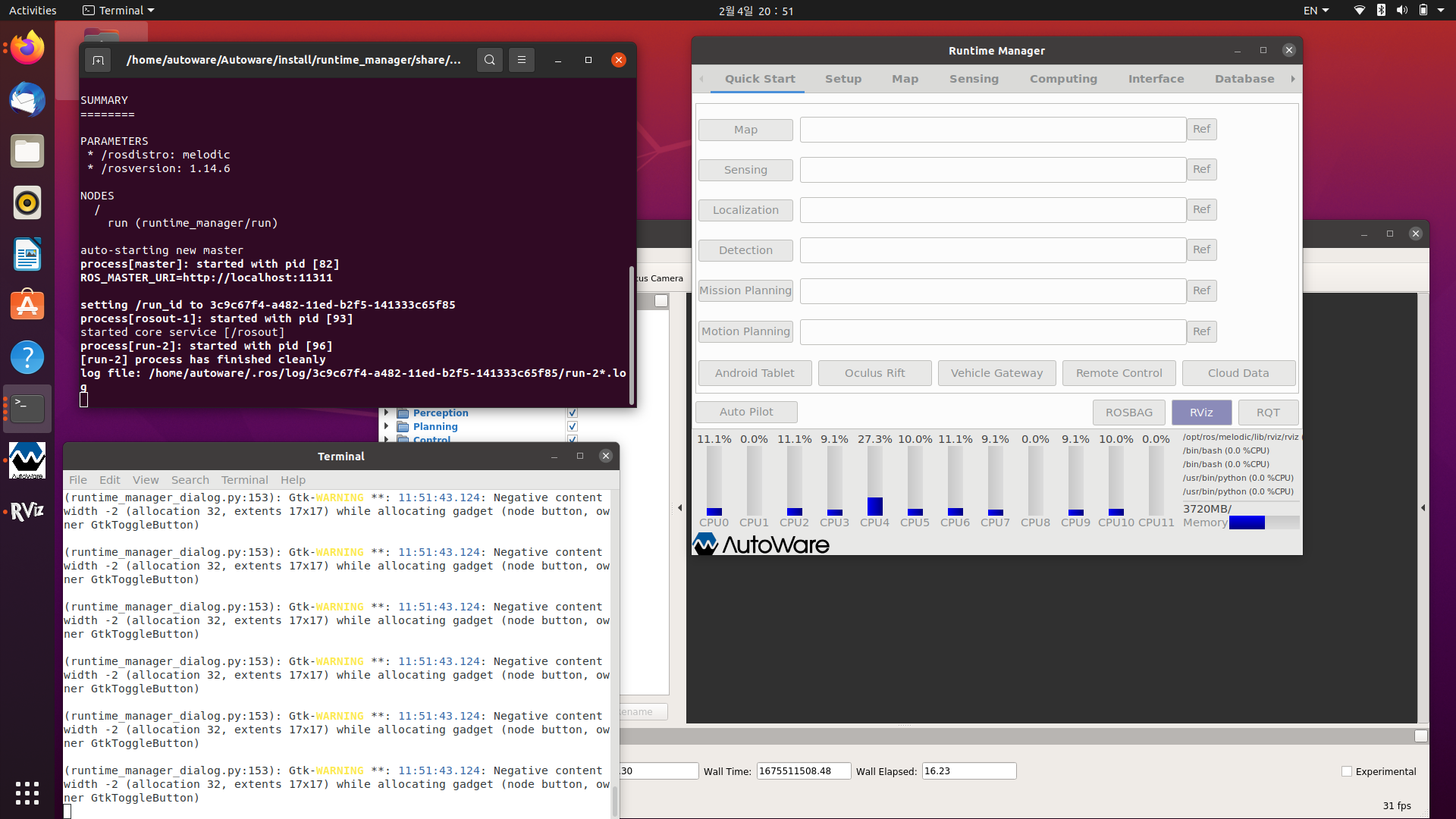Toggle the Localization button

point(745,210)
